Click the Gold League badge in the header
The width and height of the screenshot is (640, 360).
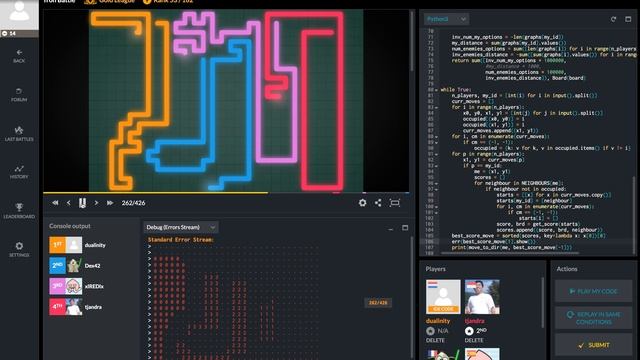pos(110,2)
